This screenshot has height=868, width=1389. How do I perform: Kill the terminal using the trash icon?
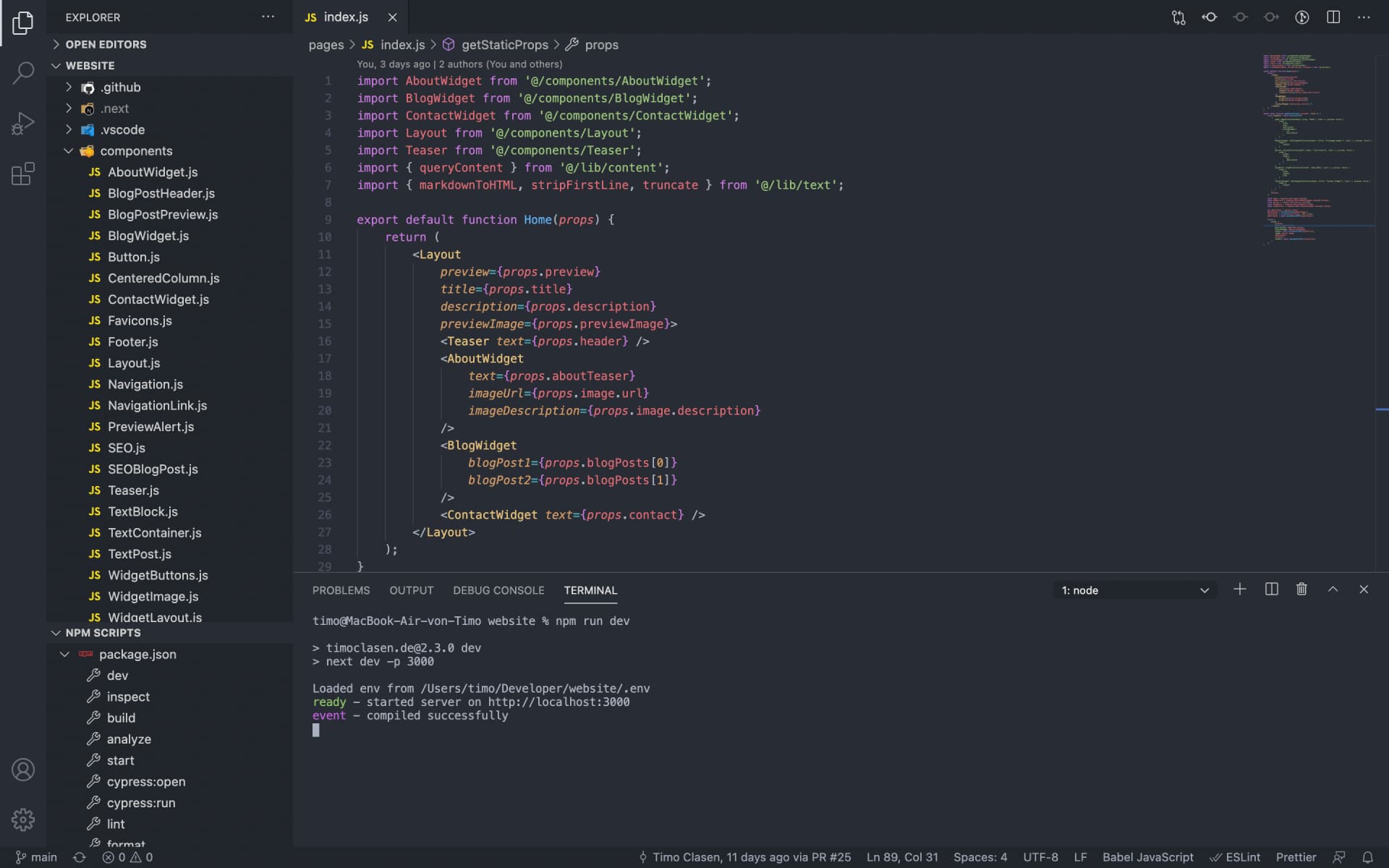[1301, 590]
